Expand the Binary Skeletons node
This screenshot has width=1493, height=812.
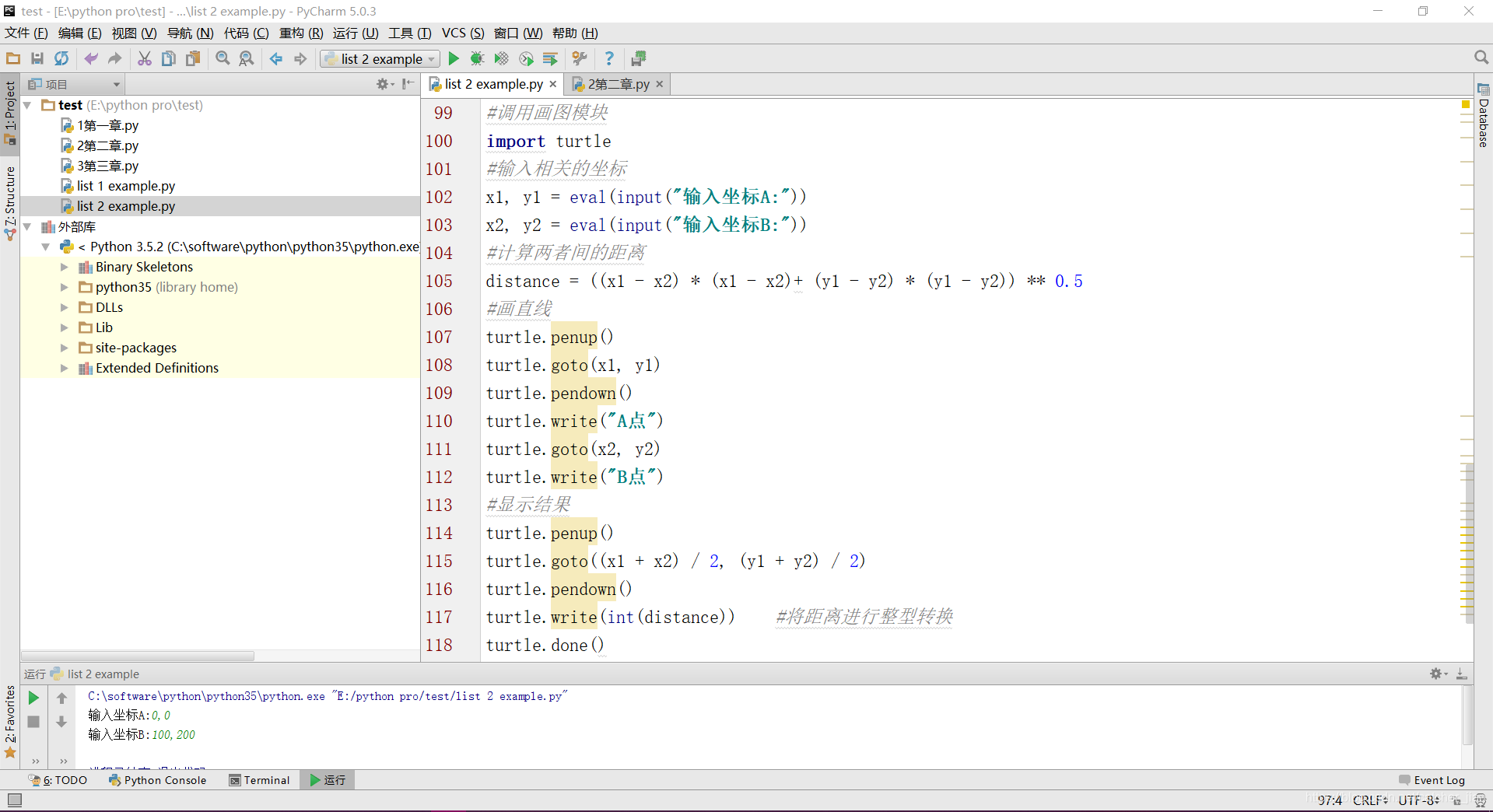click(65, 267)
